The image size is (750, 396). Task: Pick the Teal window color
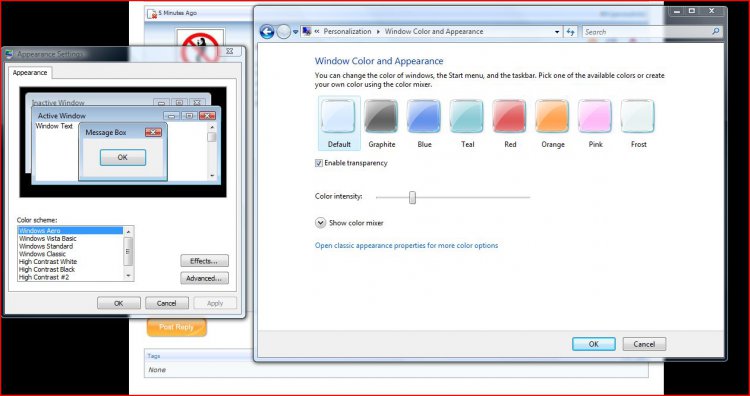467,116
